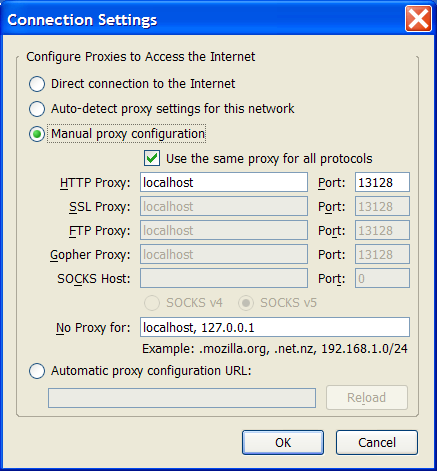This screenshot has width=437, height=471.
Task: Close the Connection Settings window
Action: pos(418,19)
